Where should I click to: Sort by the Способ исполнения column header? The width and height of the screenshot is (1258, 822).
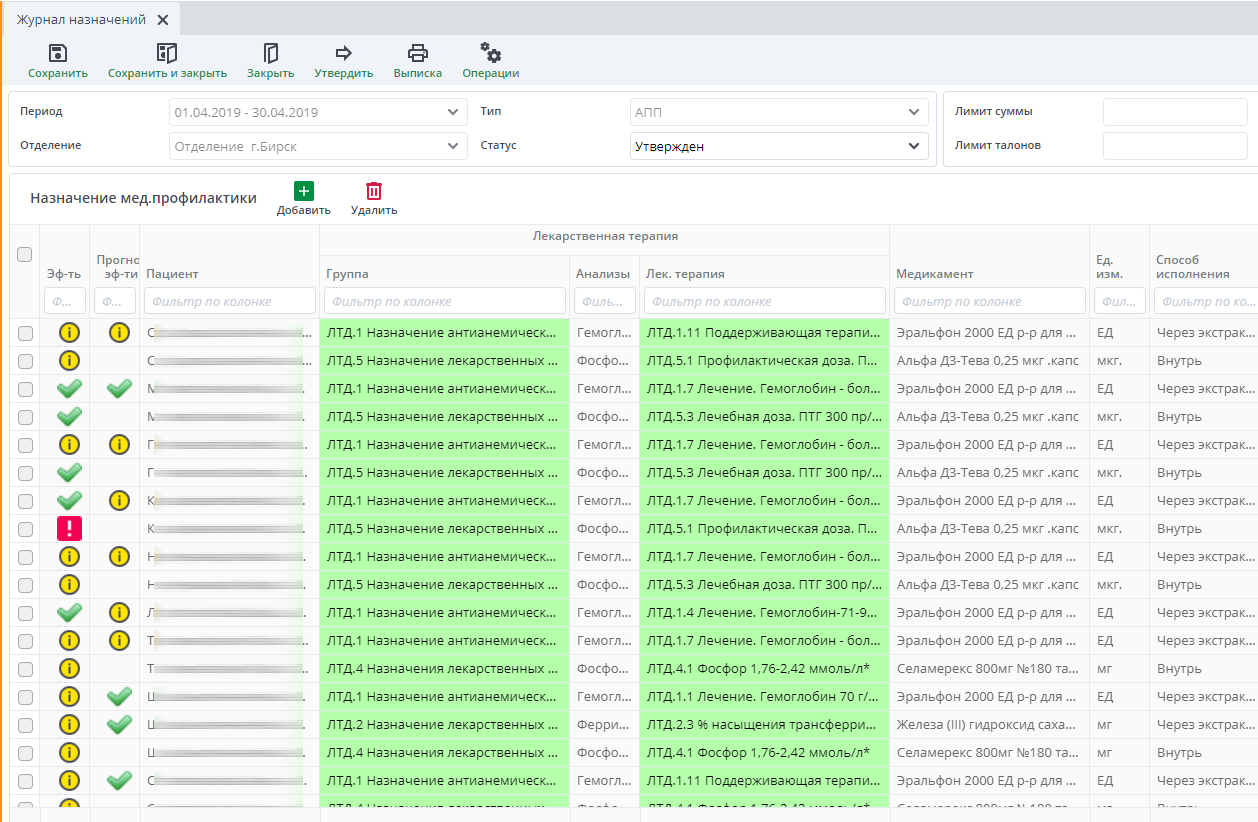click(1193, 267)
